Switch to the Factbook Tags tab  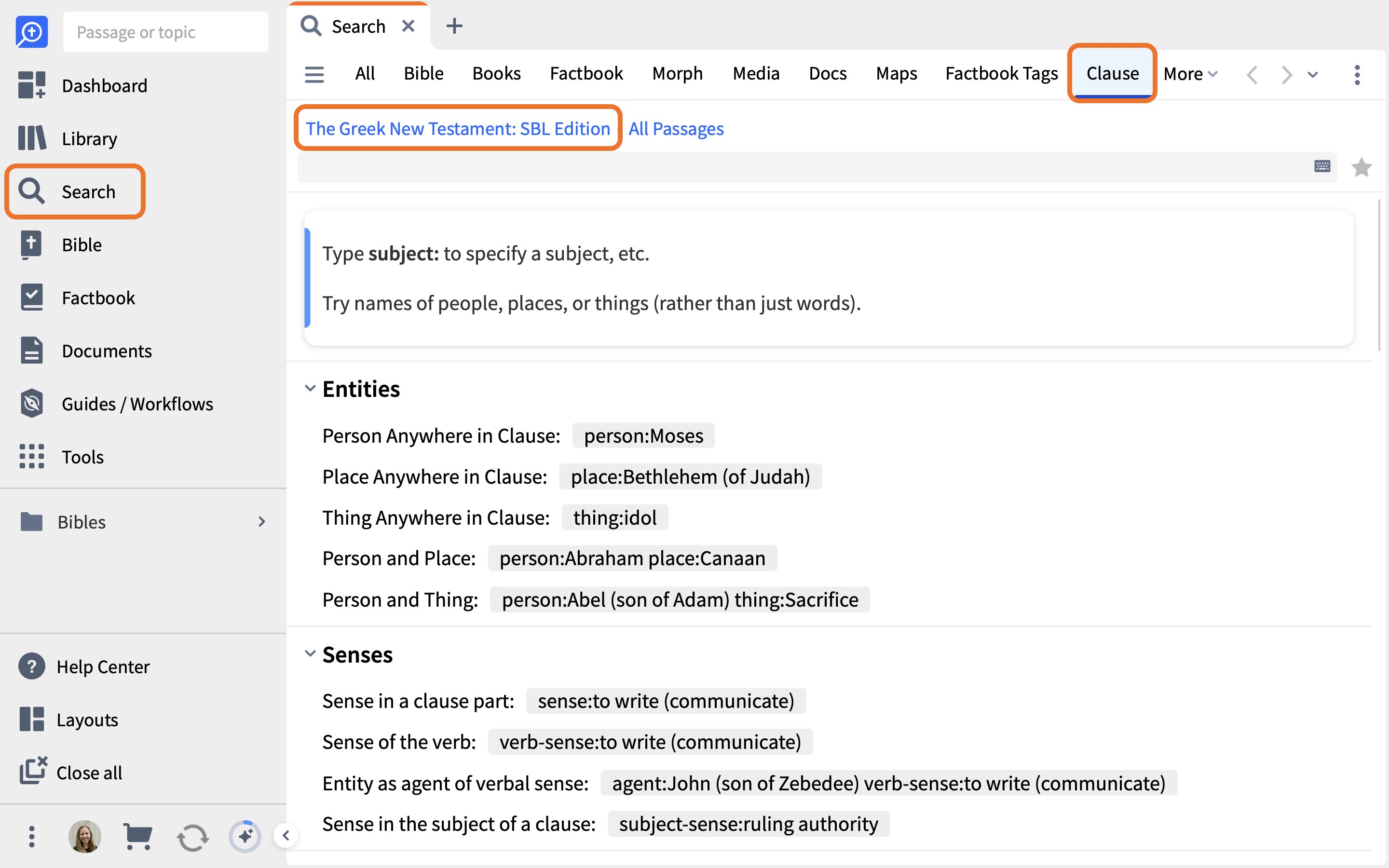click(1002, 73)
